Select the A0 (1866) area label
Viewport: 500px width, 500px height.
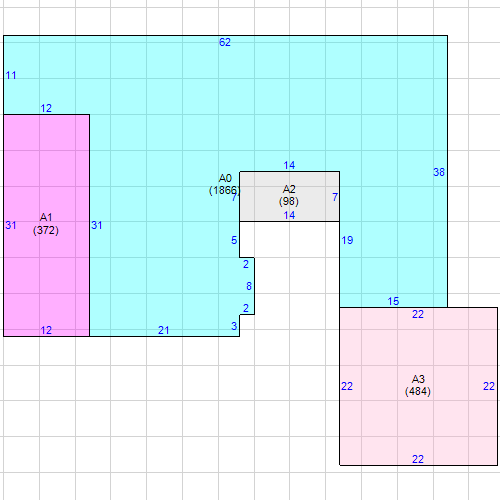click(x=224, y=184)
